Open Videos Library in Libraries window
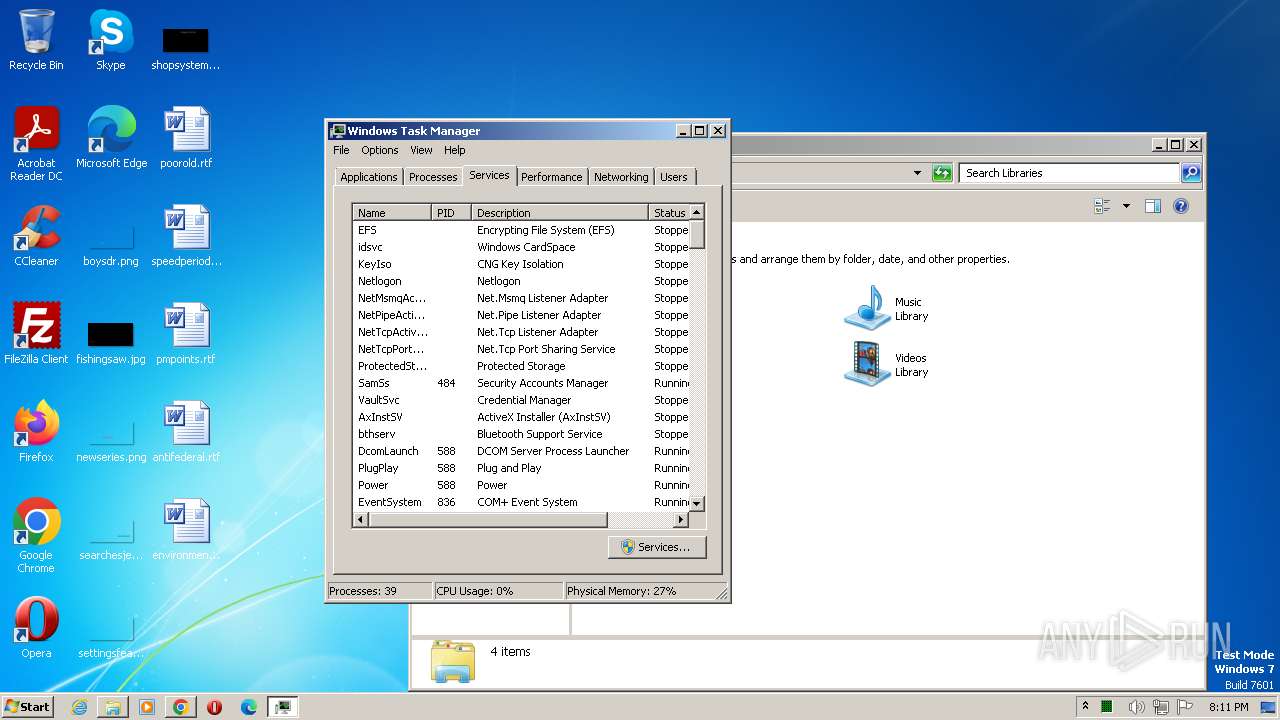The height and width of the screenshot is (720, 1280). (x=888, y=364)
